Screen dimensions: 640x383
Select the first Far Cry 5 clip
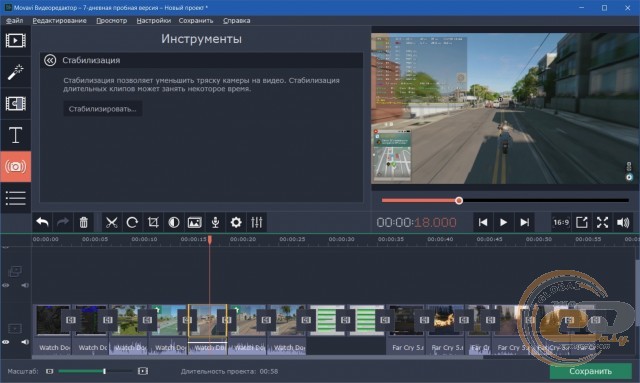(x=406, y=320)
